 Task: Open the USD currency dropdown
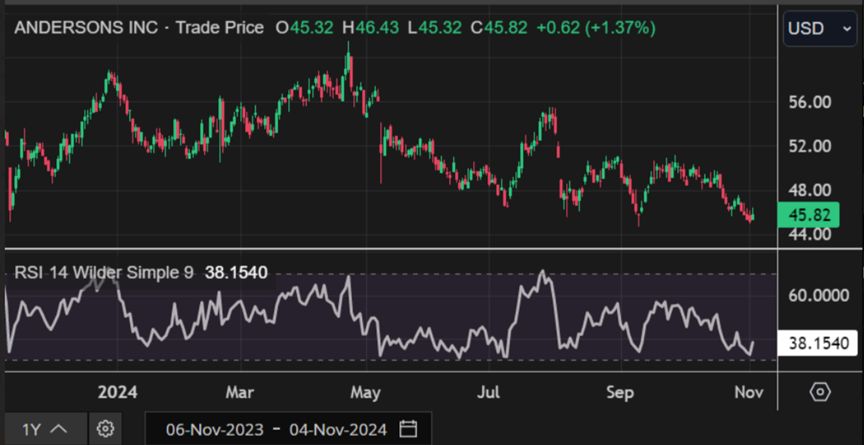point(818,28)
